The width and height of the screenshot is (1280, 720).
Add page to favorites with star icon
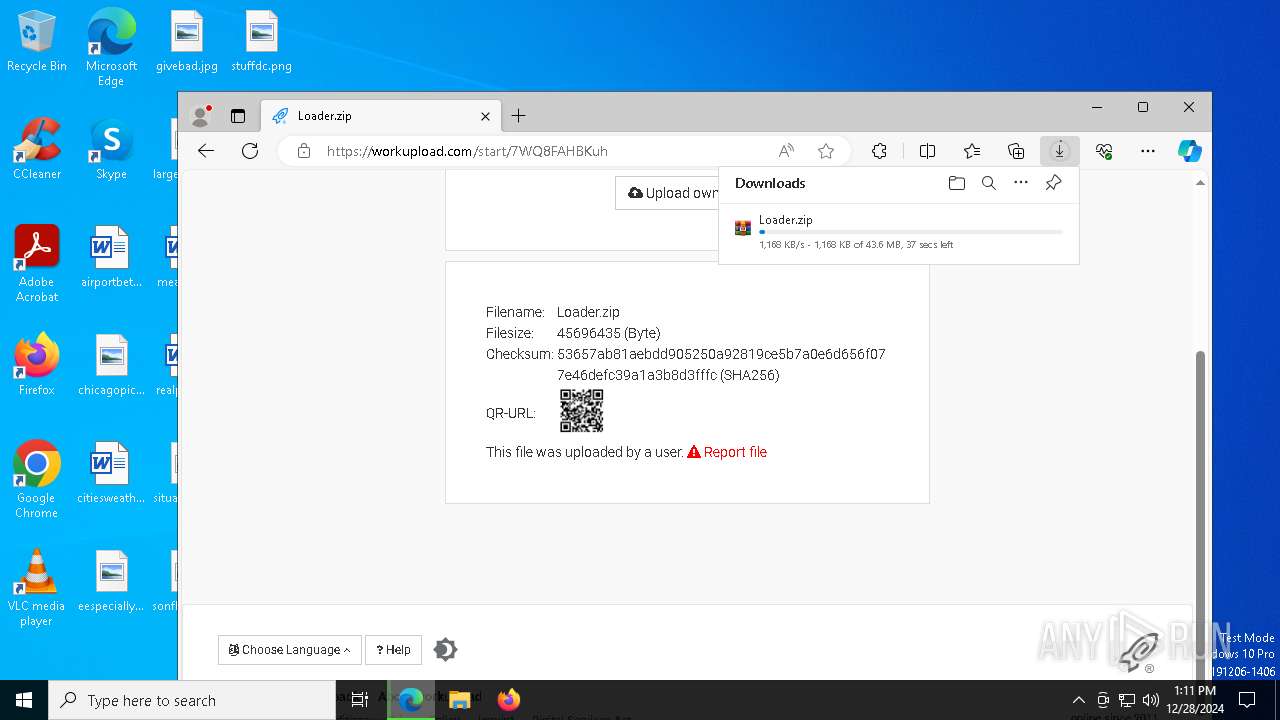tap(826, 151)
